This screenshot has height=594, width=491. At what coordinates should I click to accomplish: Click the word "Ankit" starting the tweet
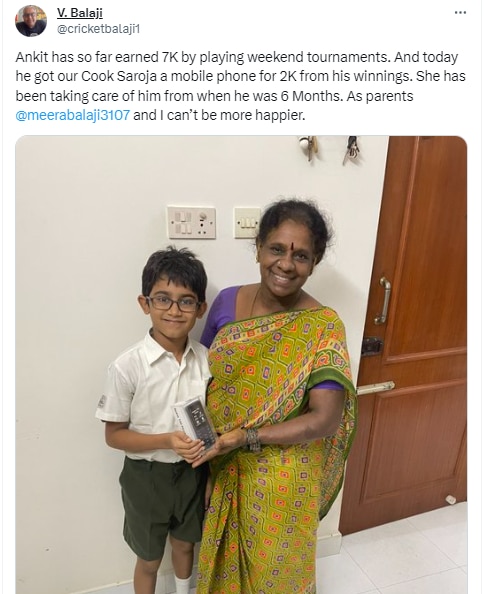[31, 57]
